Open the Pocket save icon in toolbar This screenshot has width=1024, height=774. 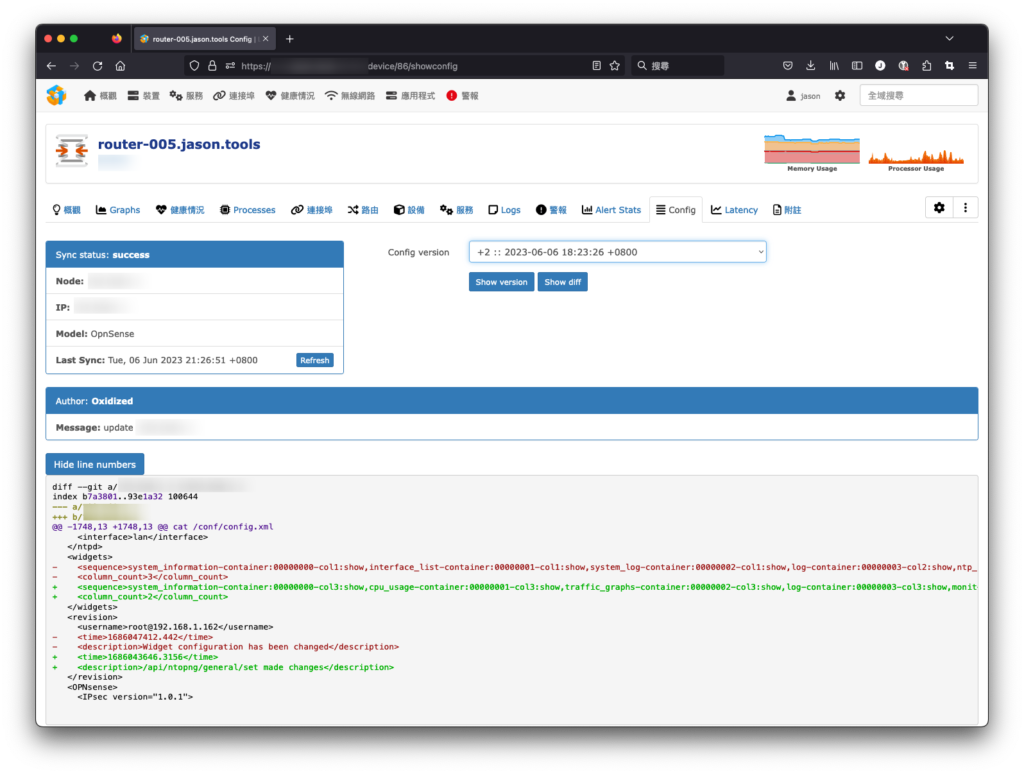point(788,65)
